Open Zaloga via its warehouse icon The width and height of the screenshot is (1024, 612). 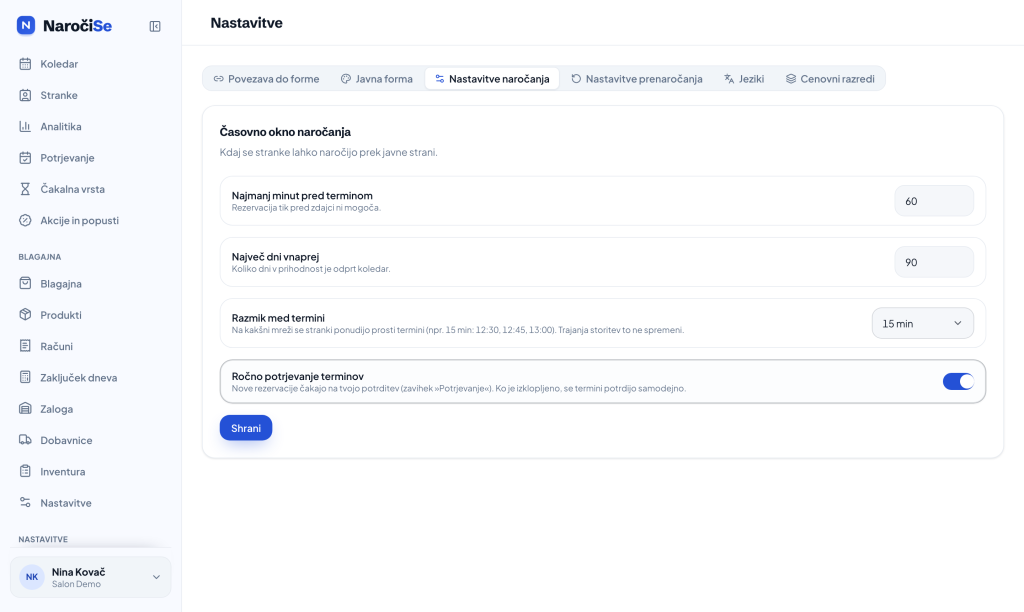click(x=25, y=408)
